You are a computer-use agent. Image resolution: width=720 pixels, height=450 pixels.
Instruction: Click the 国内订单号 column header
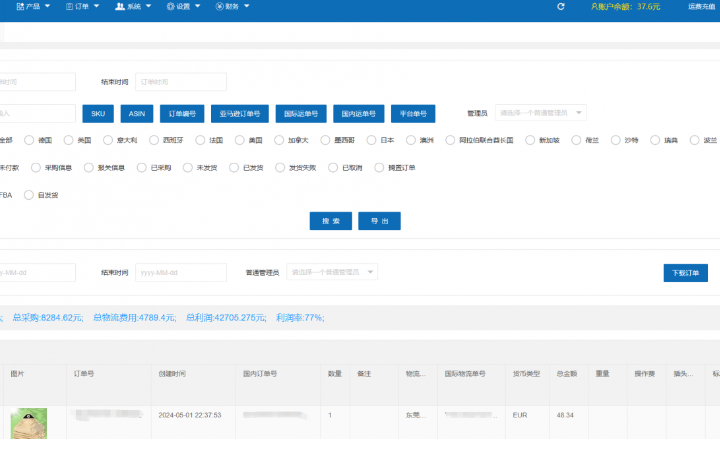click(x=260, y=374)
